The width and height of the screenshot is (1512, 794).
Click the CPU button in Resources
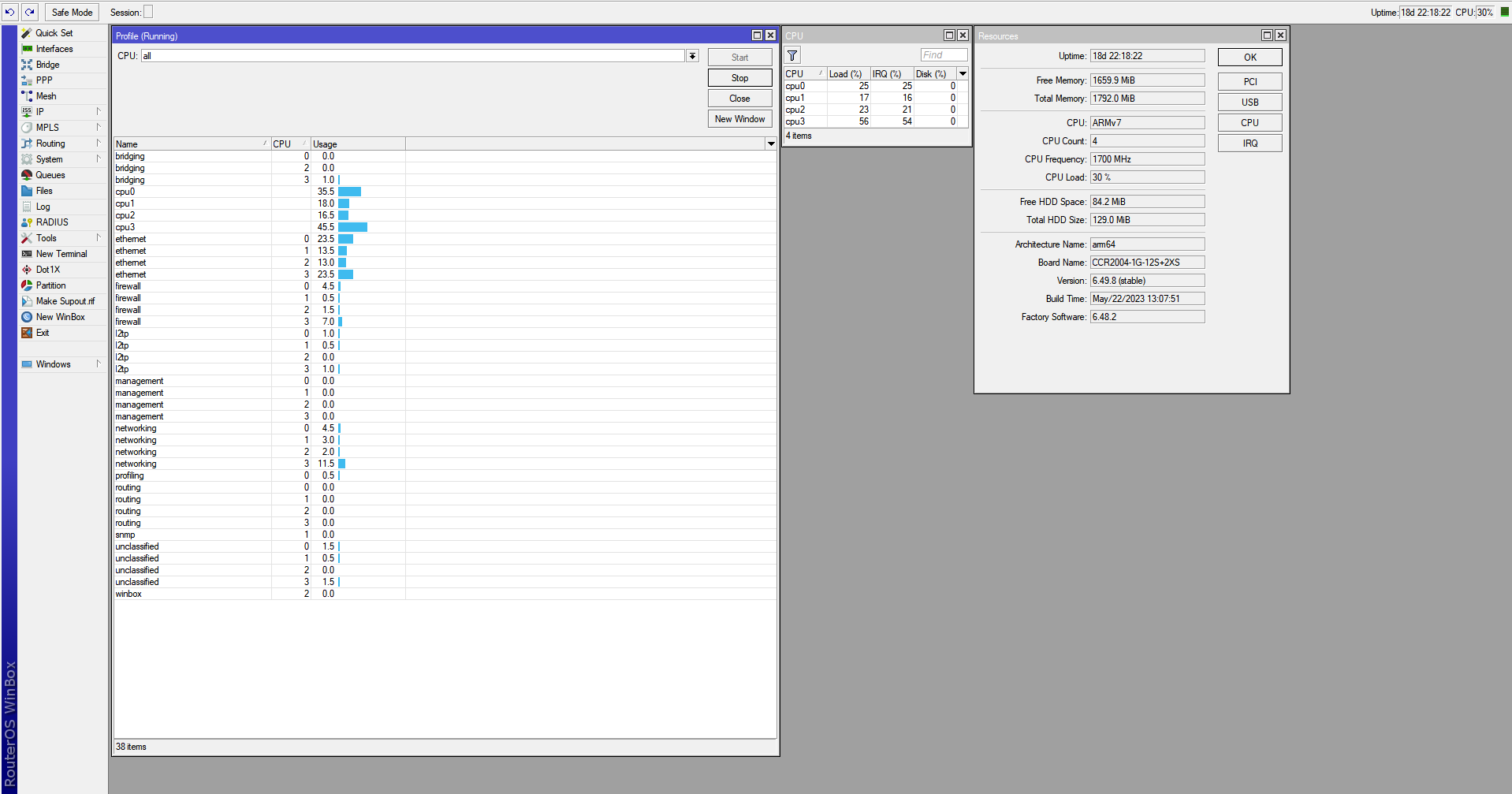pos(1249,123)
